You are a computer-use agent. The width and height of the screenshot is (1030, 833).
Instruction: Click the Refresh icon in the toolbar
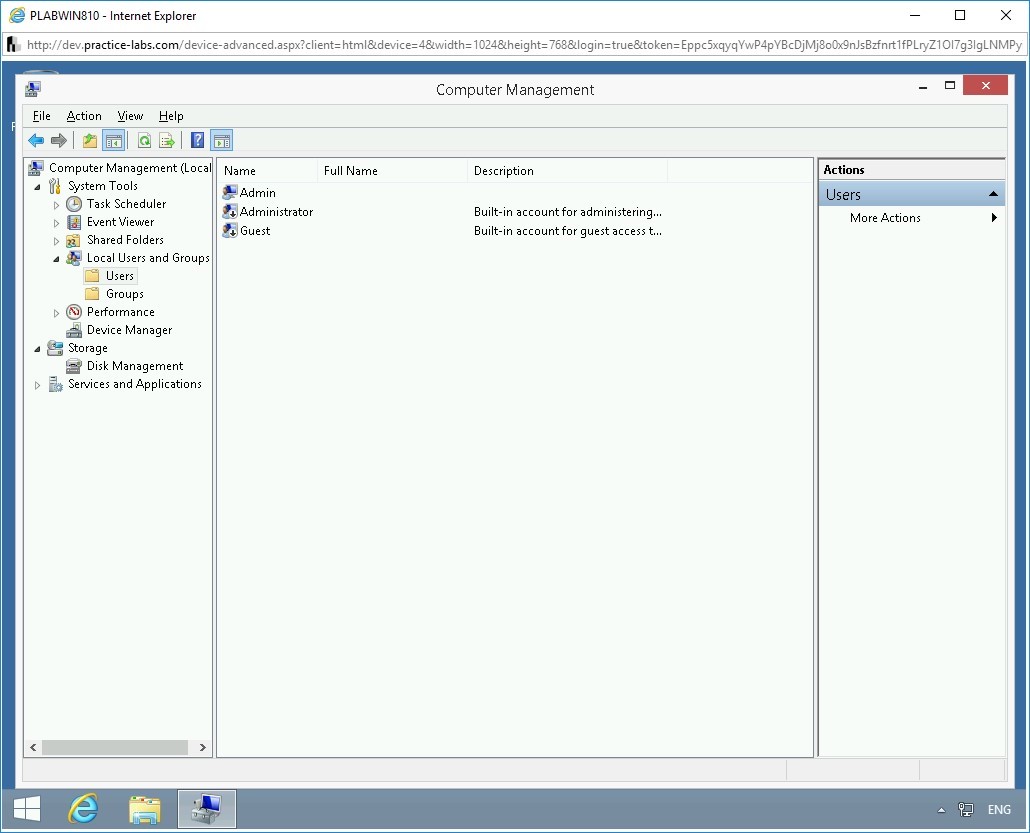[x=142, y=140]
